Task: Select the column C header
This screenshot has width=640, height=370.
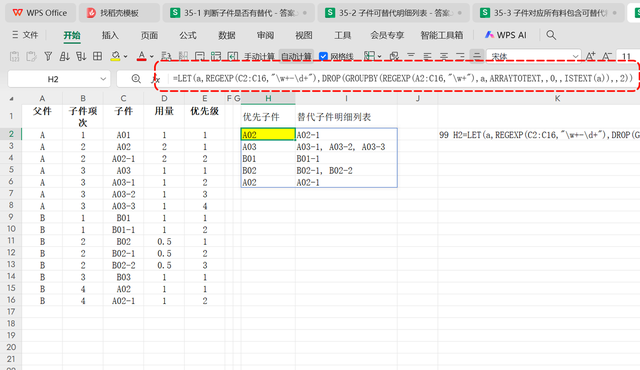Action: pos(123,98)
